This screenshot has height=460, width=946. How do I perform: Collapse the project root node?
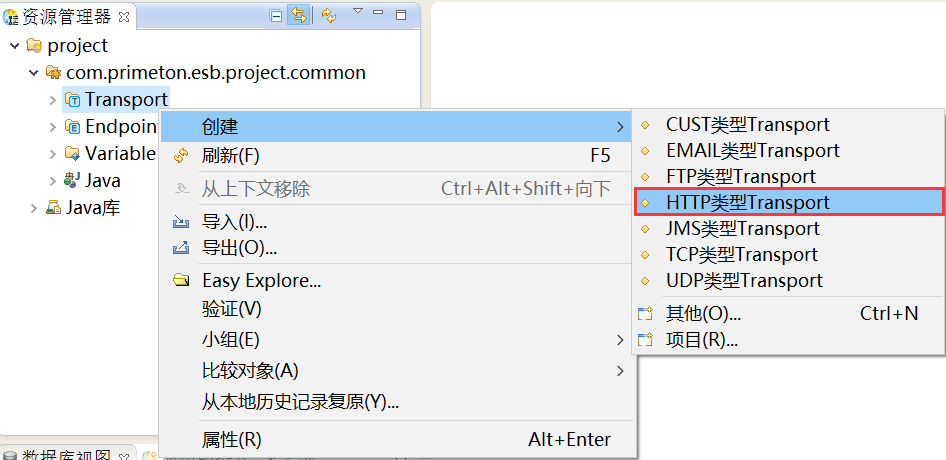[x=14, y=46]
